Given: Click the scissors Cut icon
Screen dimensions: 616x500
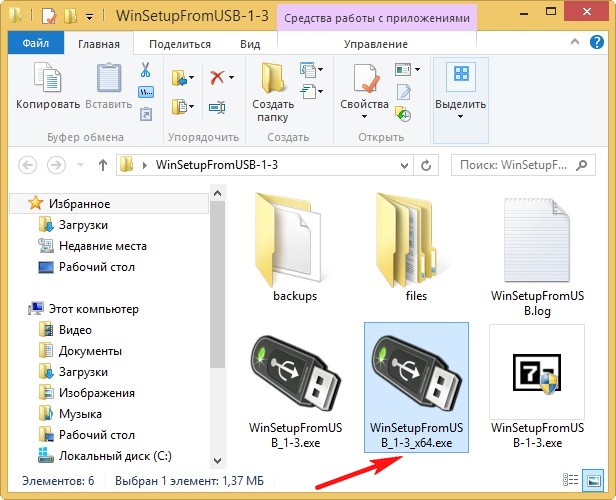Looking at the screenshot, I should coord(146,71).
